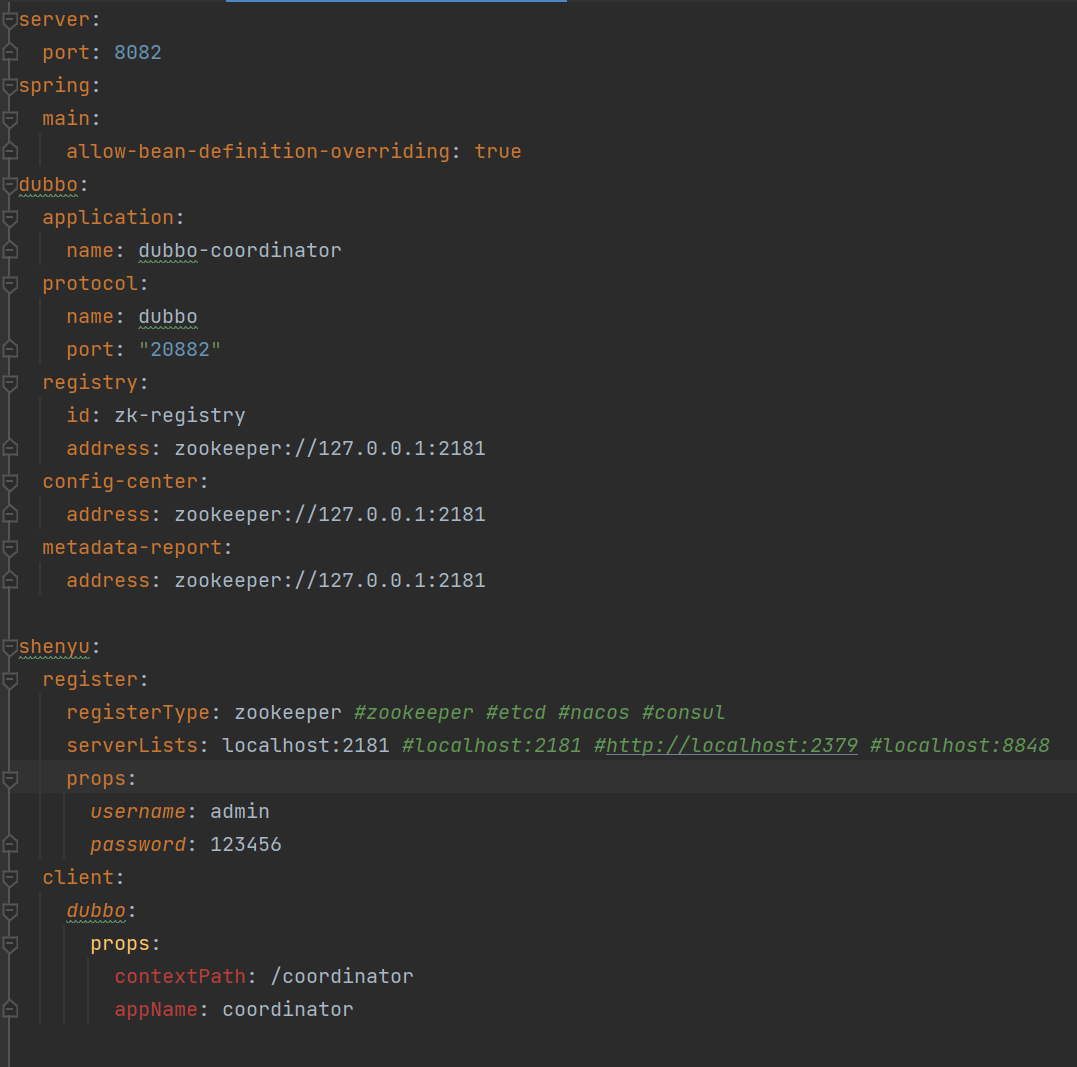The image size is (1077, 1067).
Task: Collapse the client section fold marker
Action: coord(10,877)
